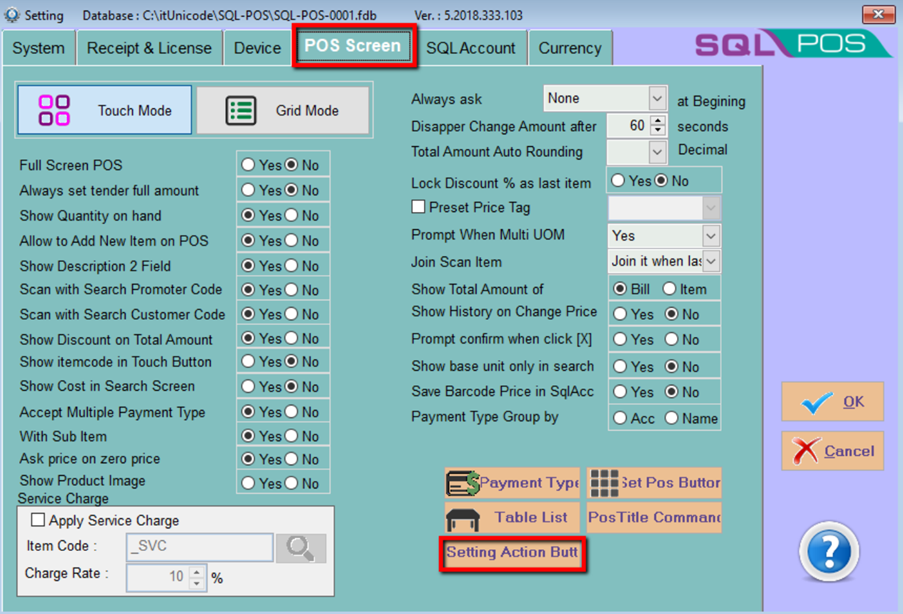Open Set Pos Button configuration
Screen dimensions: 903x614
point(654,482)
